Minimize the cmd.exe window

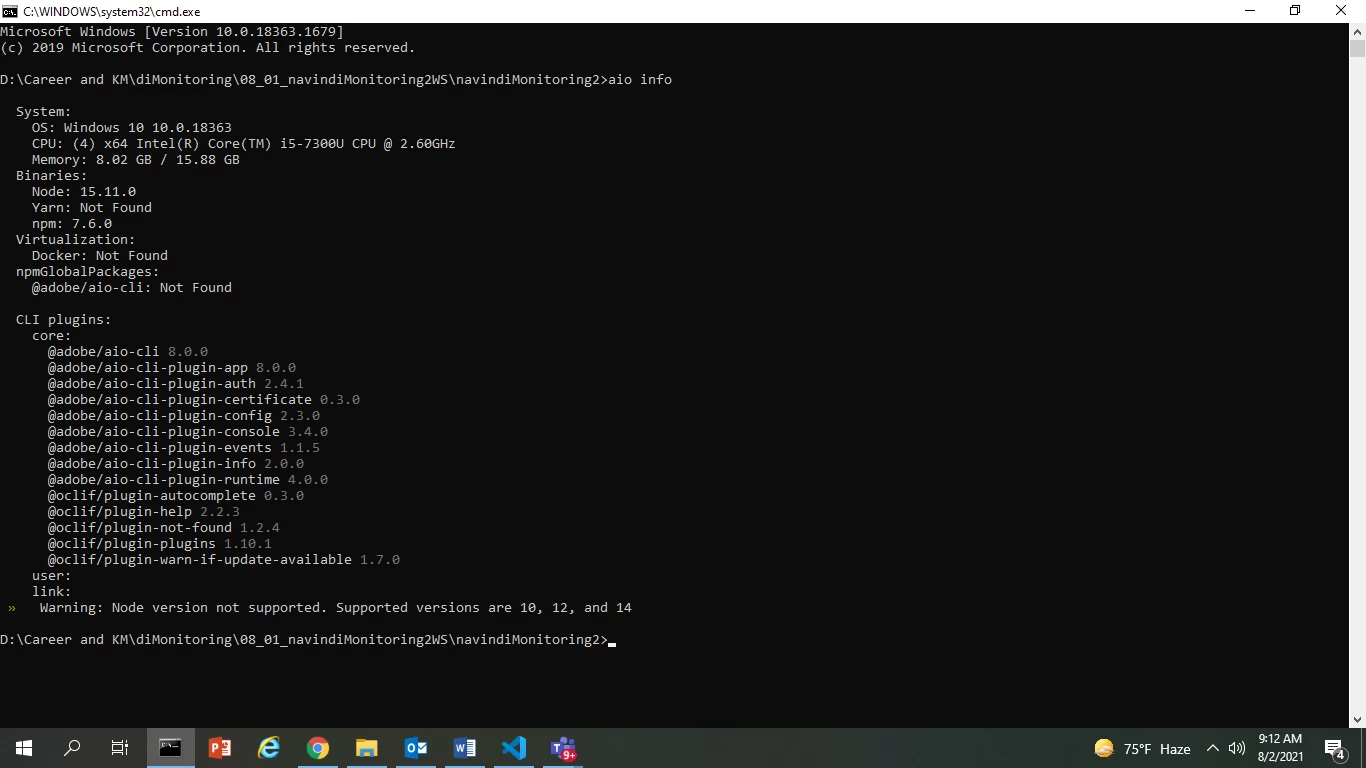tap(1250, 11)
